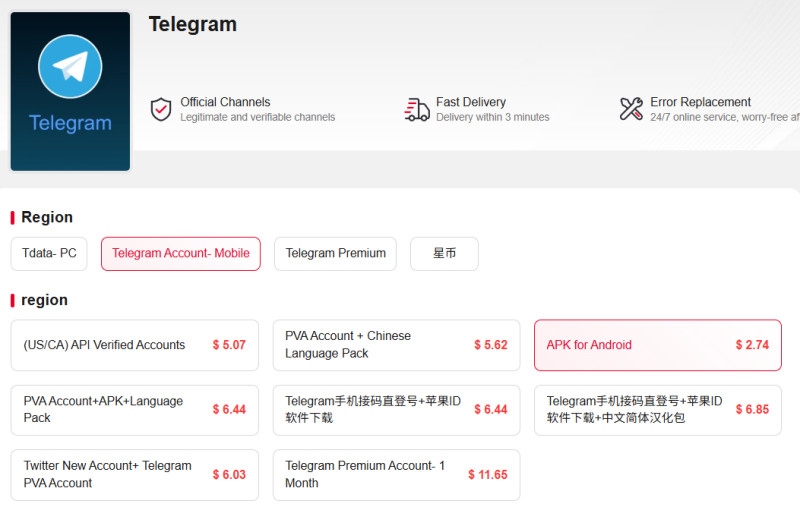Choose Telegram Premium Account- 1 Month card
This screenshot has width=800, height=526.
click(396, 474)
